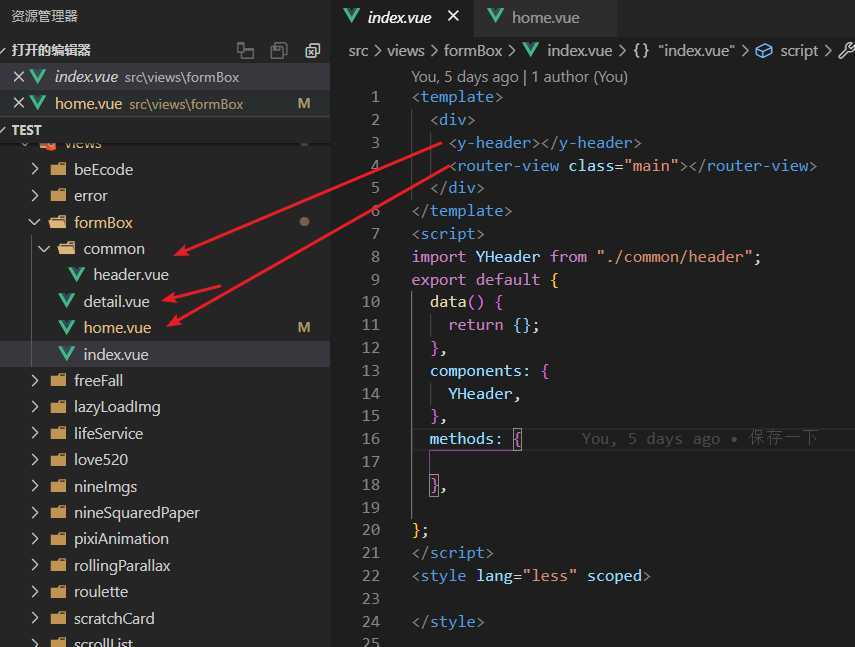Expand the error folder

(35, 195)
